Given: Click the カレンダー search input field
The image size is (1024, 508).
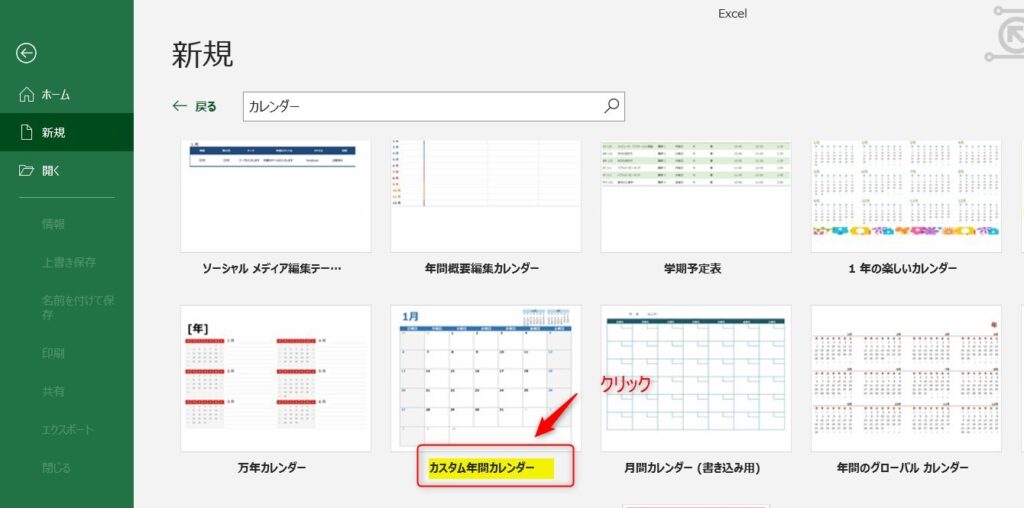Looking at the screenshot, I should [420, 106].
